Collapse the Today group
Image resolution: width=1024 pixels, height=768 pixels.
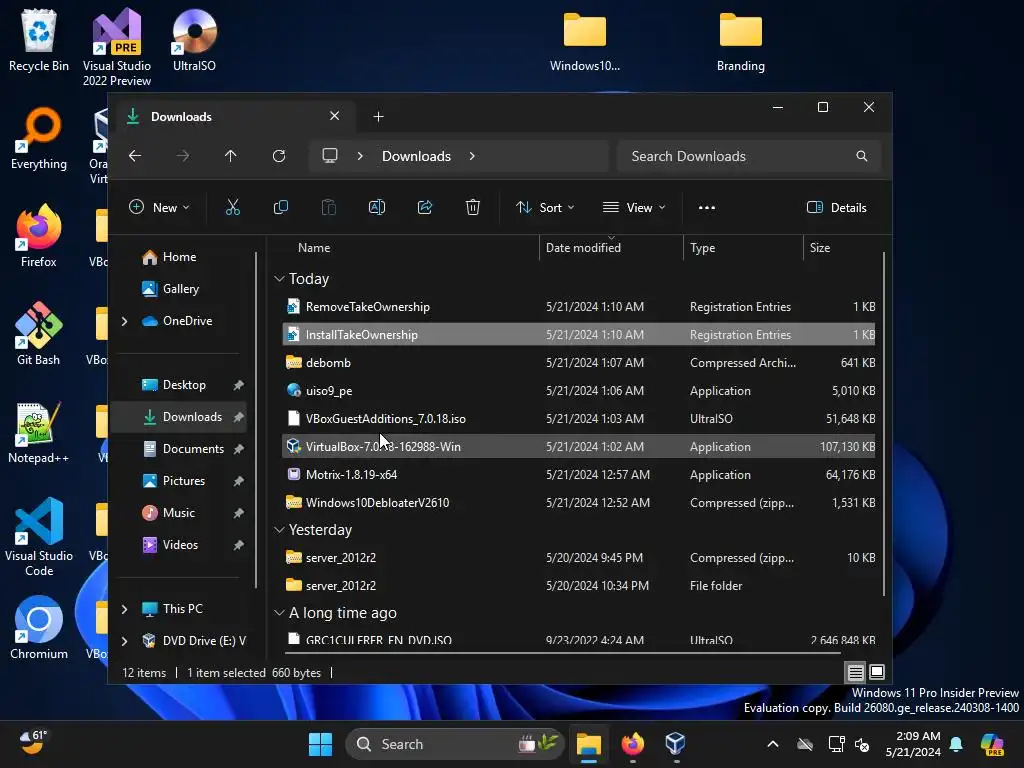[x=279, y=279]
